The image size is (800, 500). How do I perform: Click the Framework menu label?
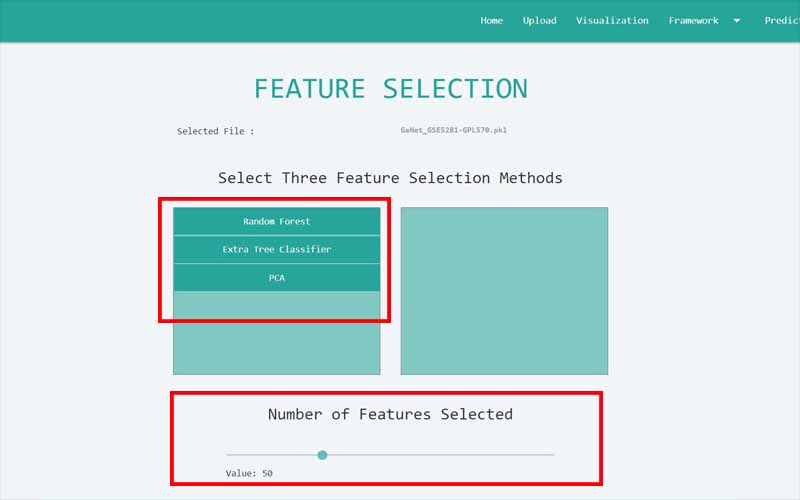pyautogui.click(x=693, y=20)
